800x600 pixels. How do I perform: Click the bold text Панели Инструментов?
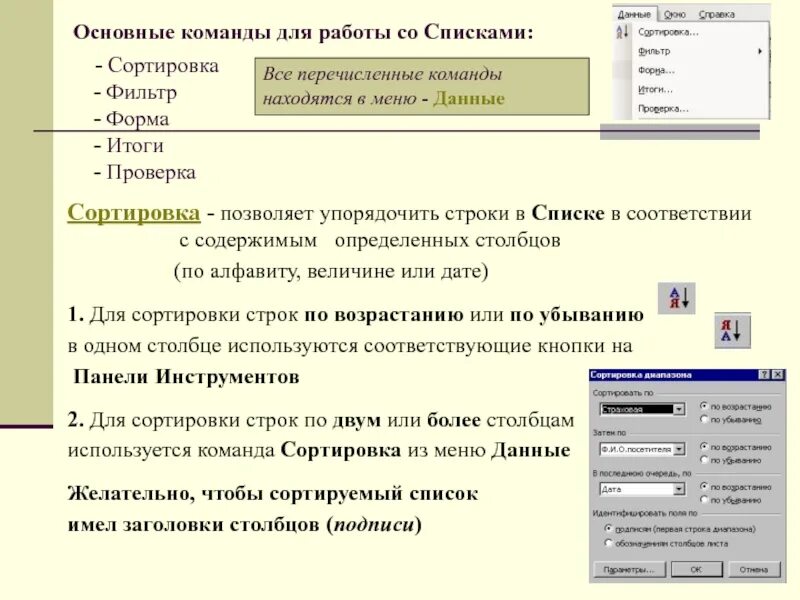pos(186,377)
